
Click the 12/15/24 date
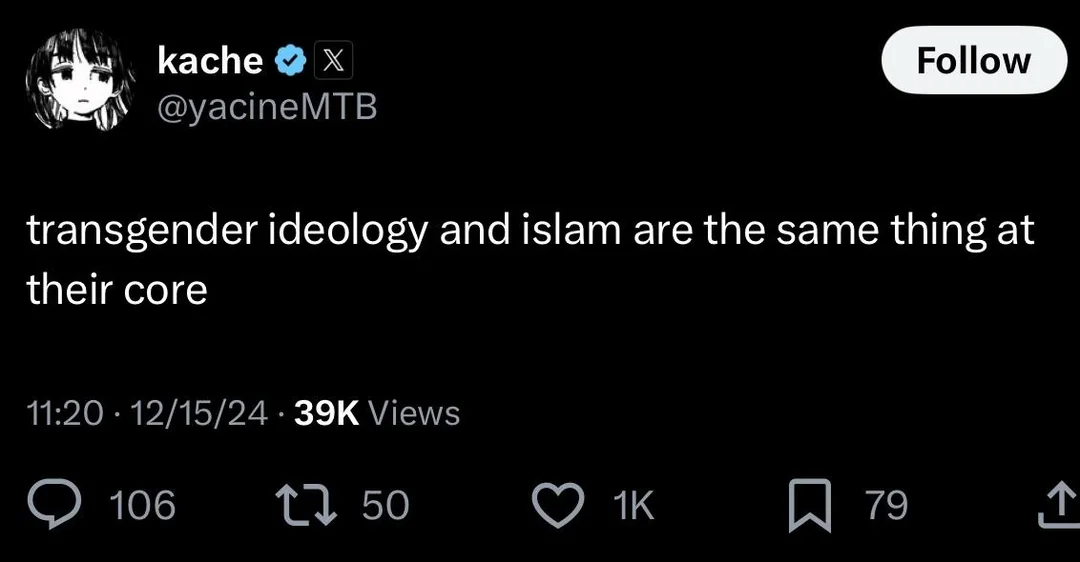[x=196, y=413]
